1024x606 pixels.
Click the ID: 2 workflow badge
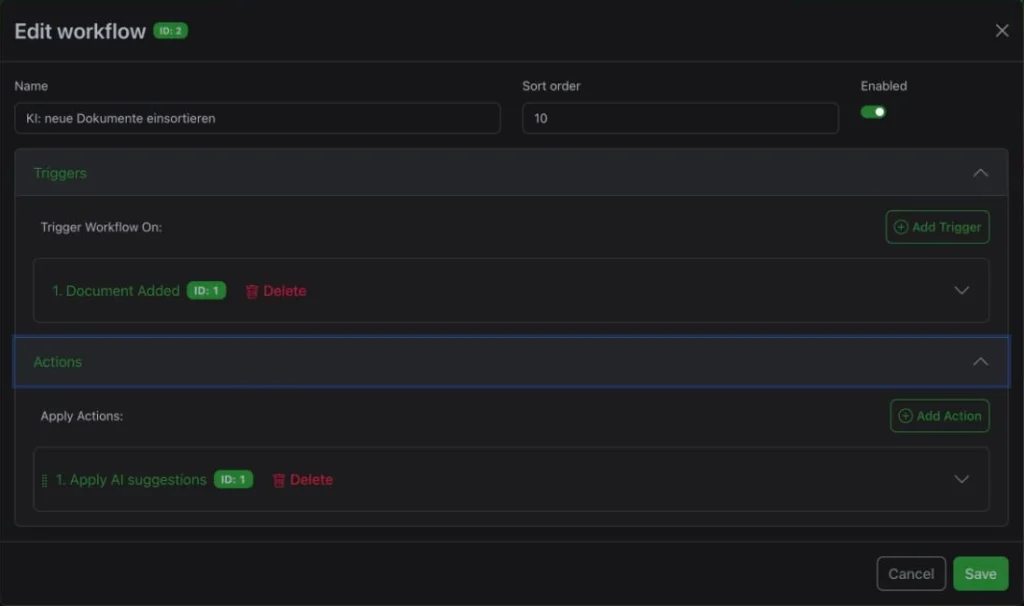click(x=170, y=31)
